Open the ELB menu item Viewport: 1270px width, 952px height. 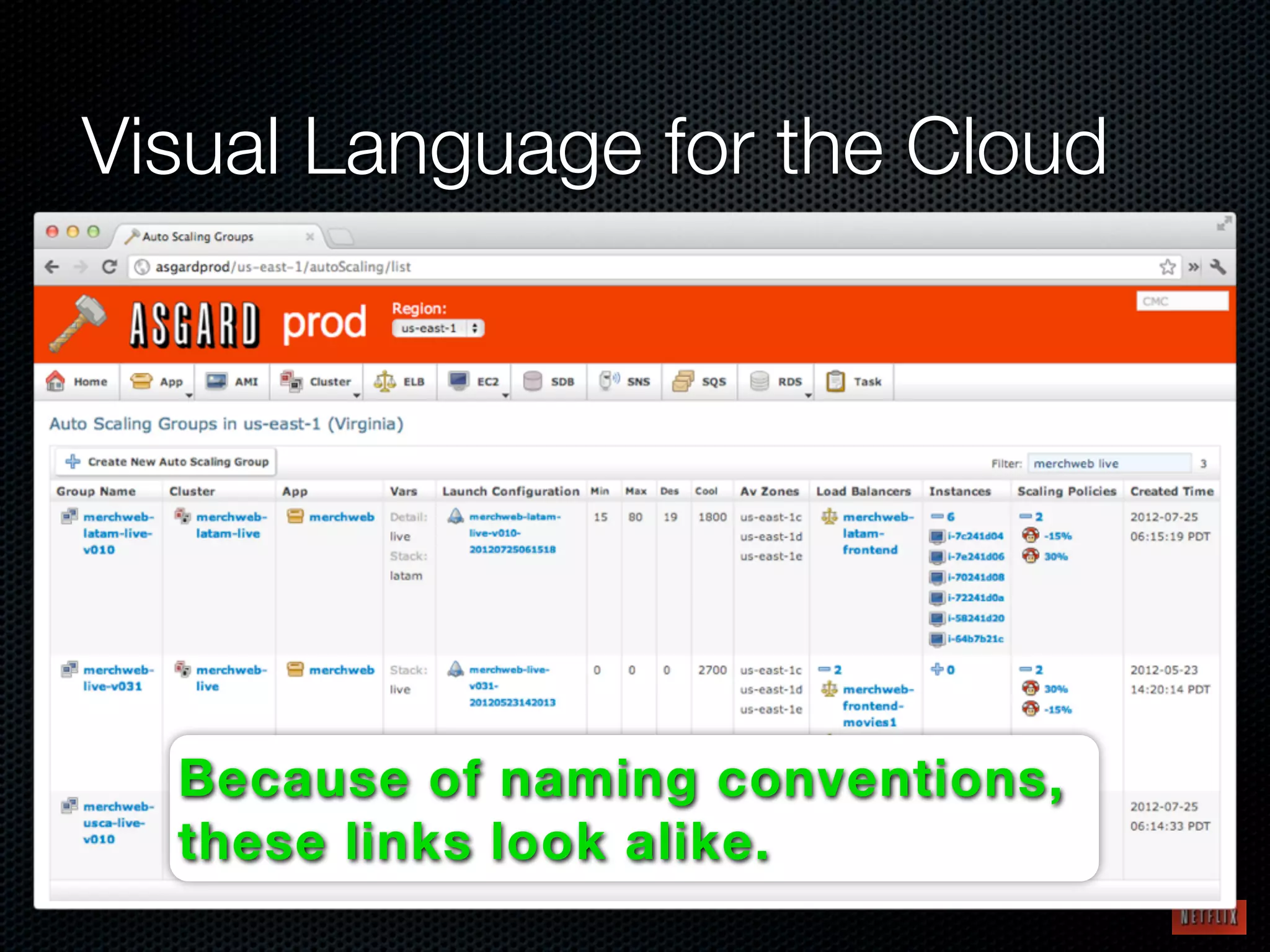coord(400,382)
